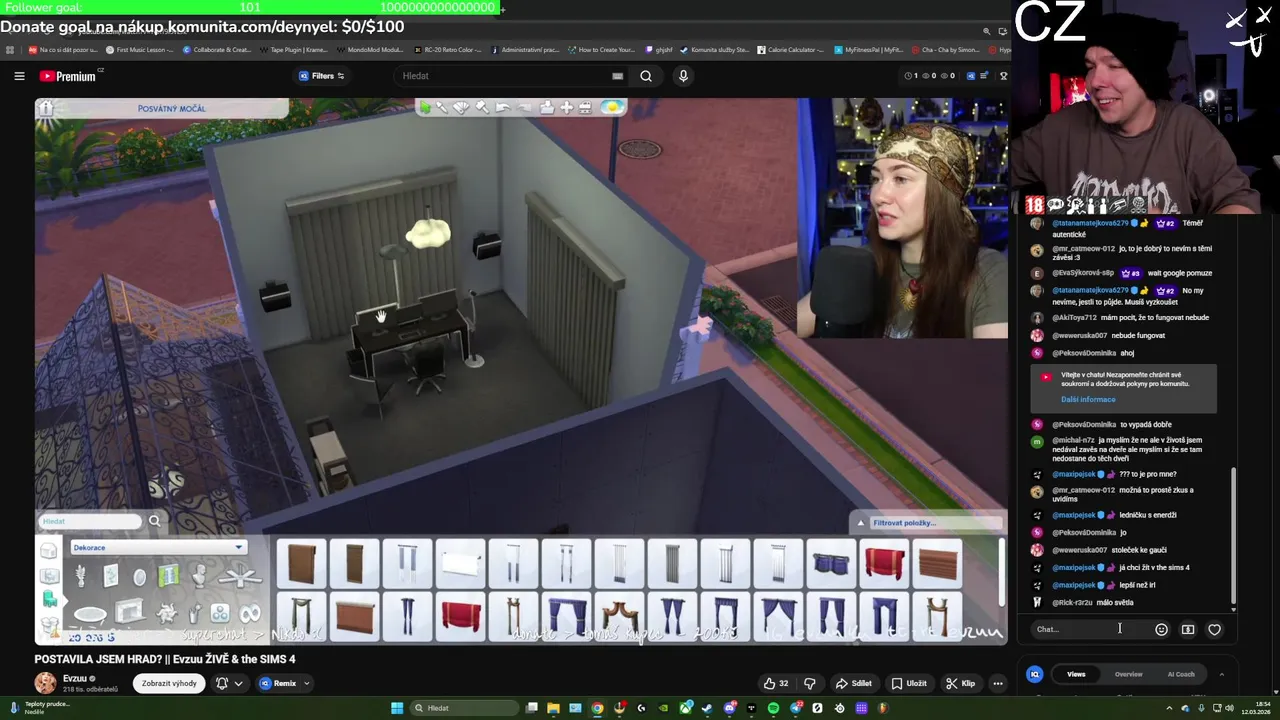Image resolution: width=1280 pixels, height=720 pixels.
Task: Open the taskbar clock showing 18:54
Action: pyautogui.click(x=1256, y=708)
